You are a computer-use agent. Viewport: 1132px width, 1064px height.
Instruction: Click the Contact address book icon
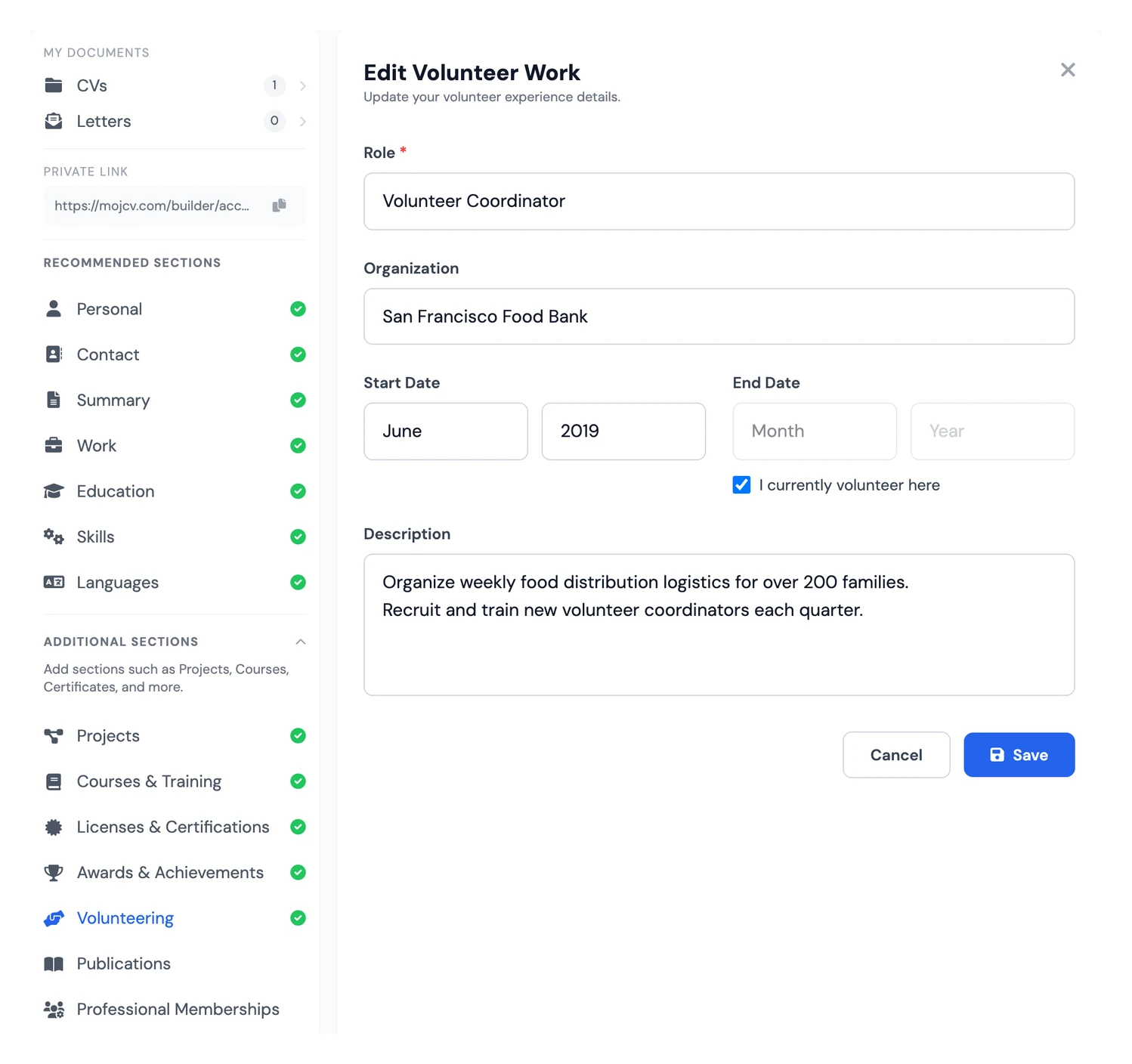point(54,354)
